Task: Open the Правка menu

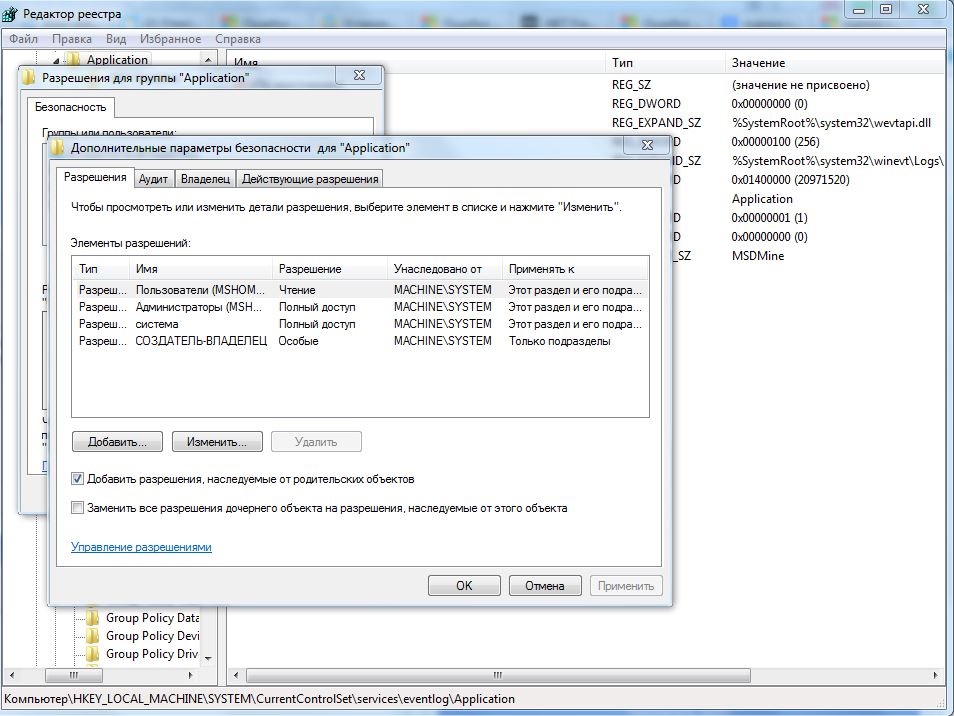Action: [72, 39]
